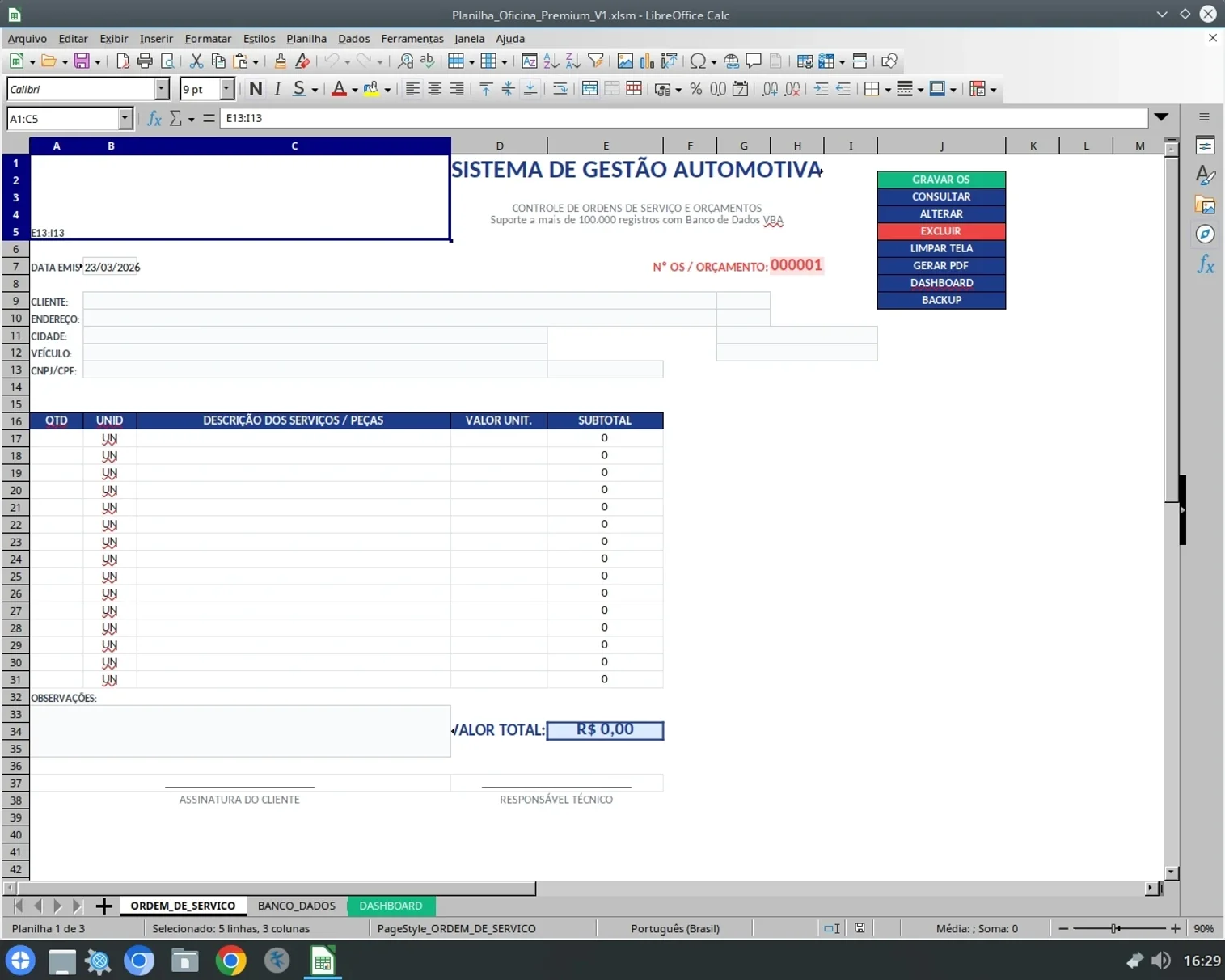Screen dimensions: 1225x980
Task: Align cell content to the bottom
Action: 530,89
